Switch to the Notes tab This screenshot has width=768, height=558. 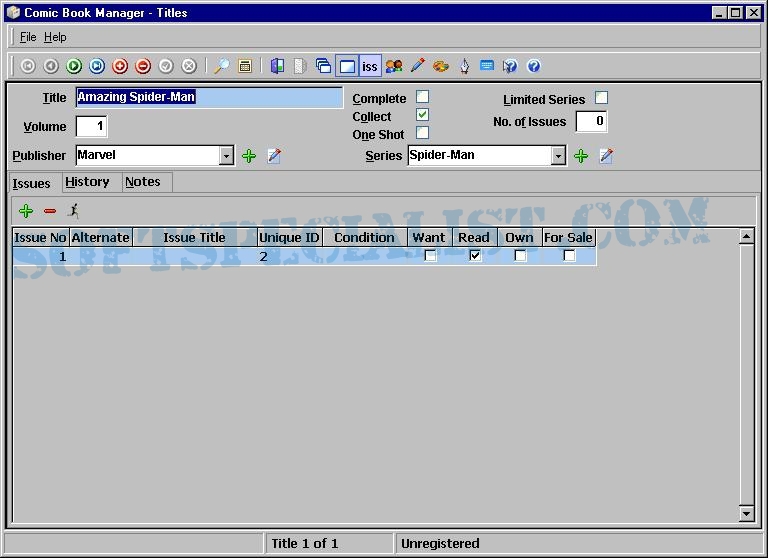point(142,182)
